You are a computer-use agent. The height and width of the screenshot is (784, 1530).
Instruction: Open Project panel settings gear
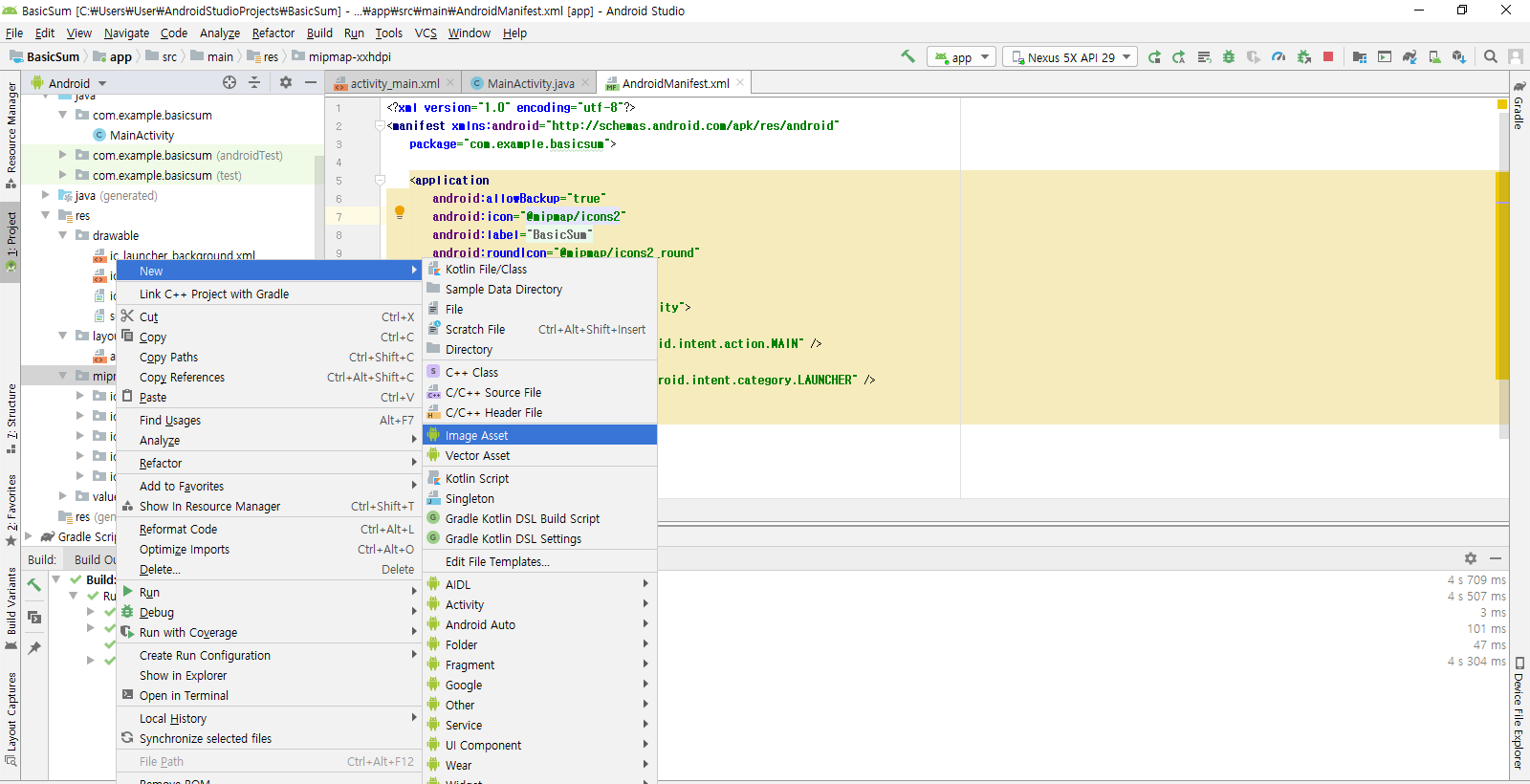286,83
